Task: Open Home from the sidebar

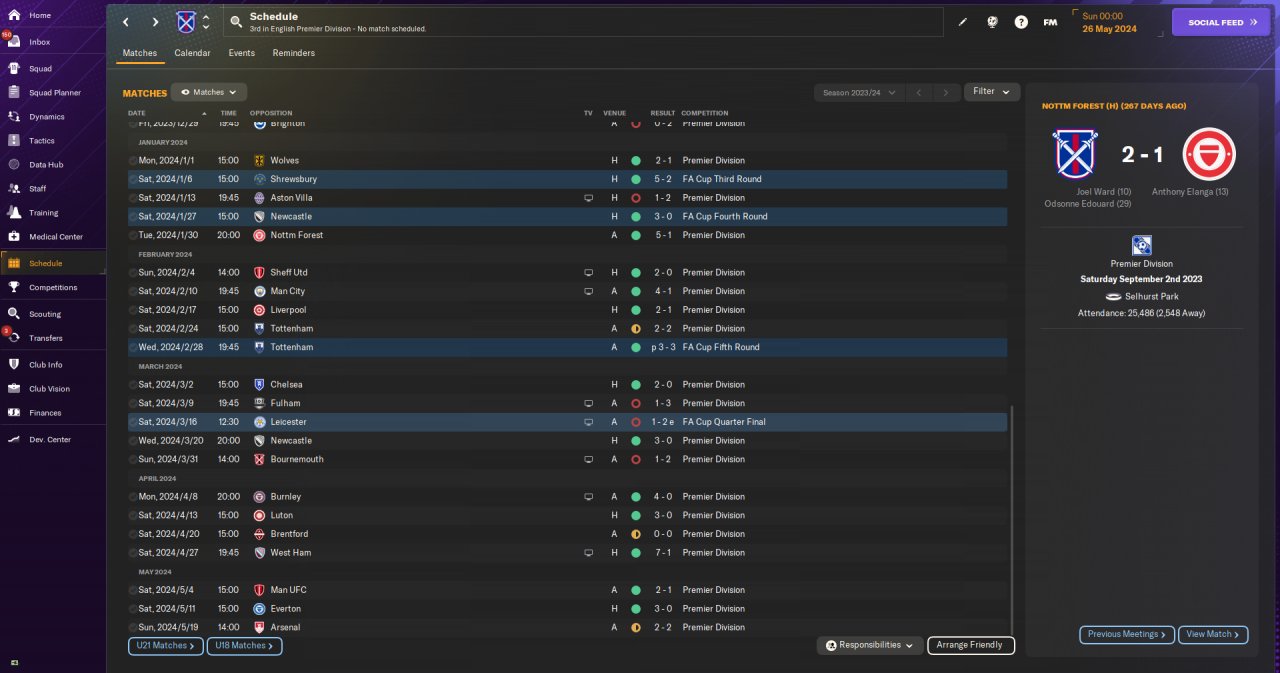Action: click(x=40, y=15)
